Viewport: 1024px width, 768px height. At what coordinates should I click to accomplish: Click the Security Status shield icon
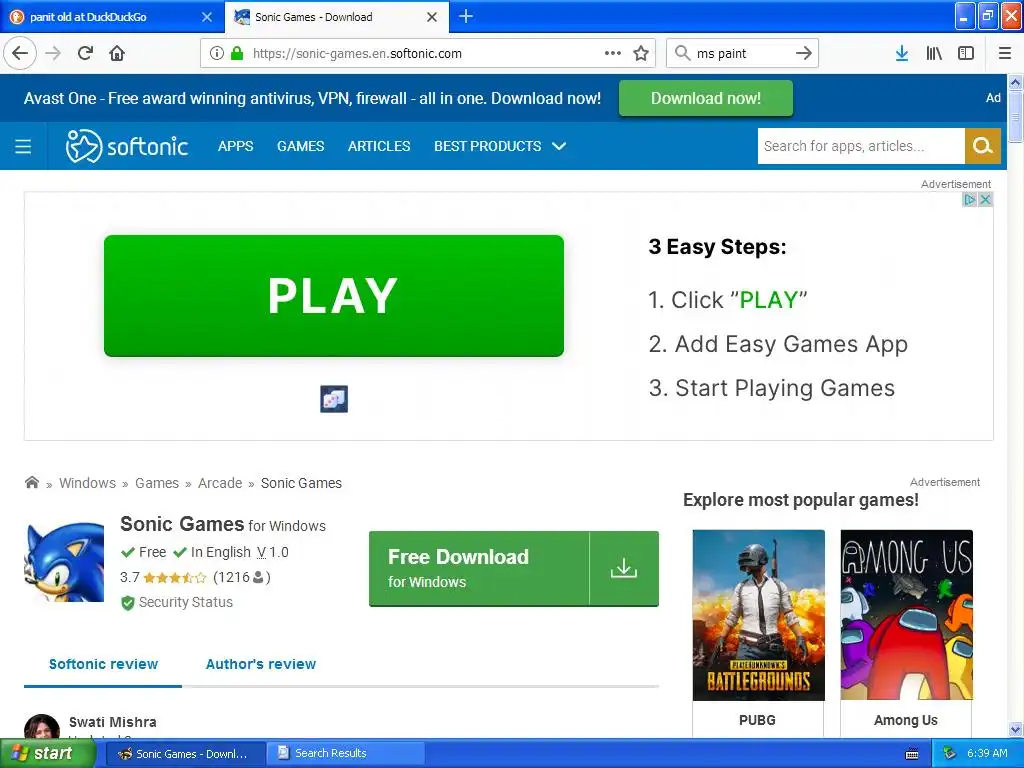[x=128, y=603]
